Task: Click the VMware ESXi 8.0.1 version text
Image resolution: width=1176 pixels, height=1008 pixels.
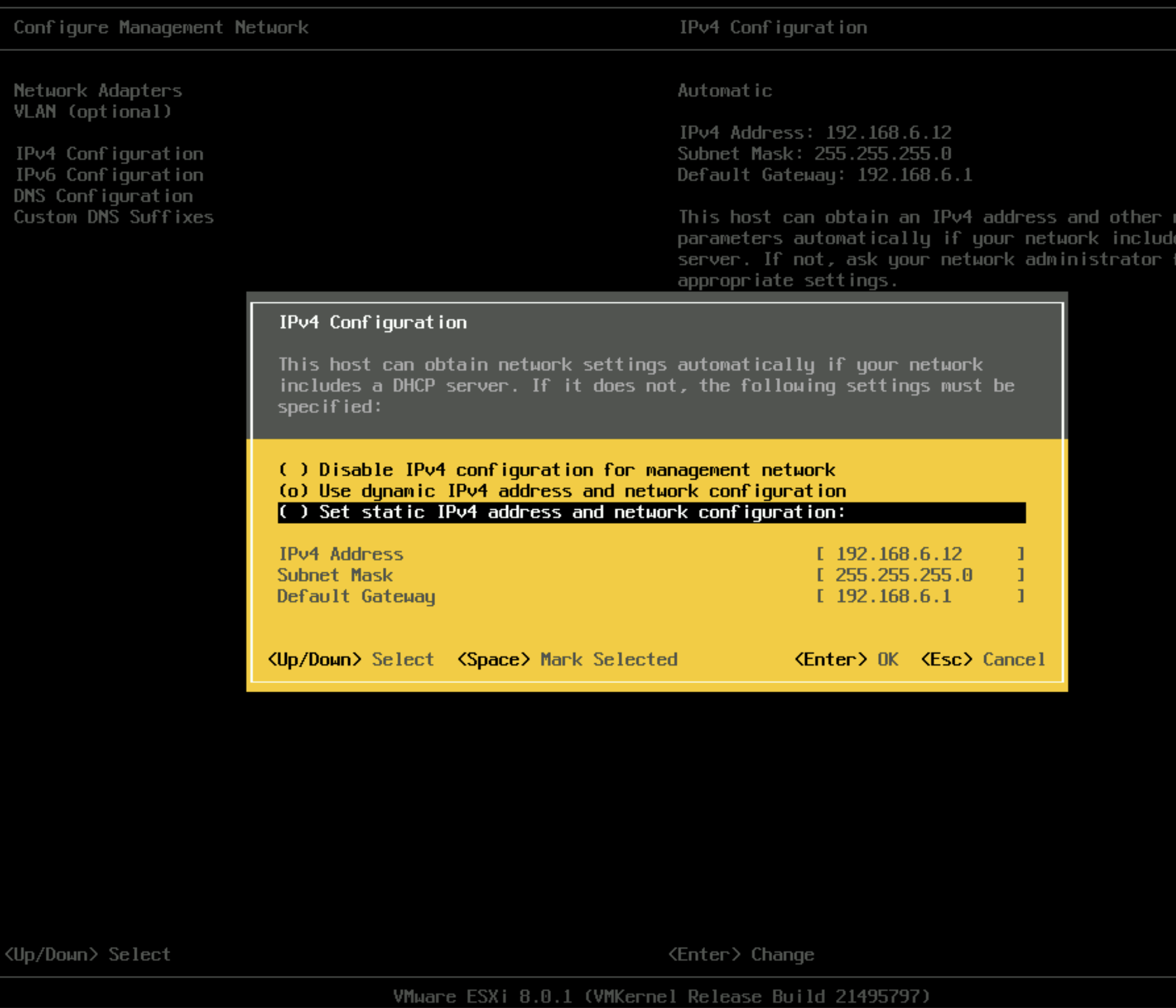Action: [661, 996]
